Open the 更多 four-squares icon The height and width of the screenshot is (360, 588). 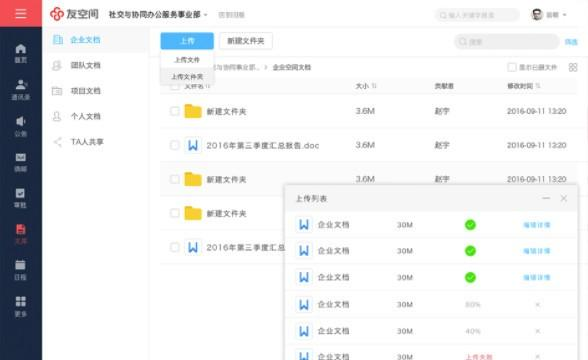[21, 301]
